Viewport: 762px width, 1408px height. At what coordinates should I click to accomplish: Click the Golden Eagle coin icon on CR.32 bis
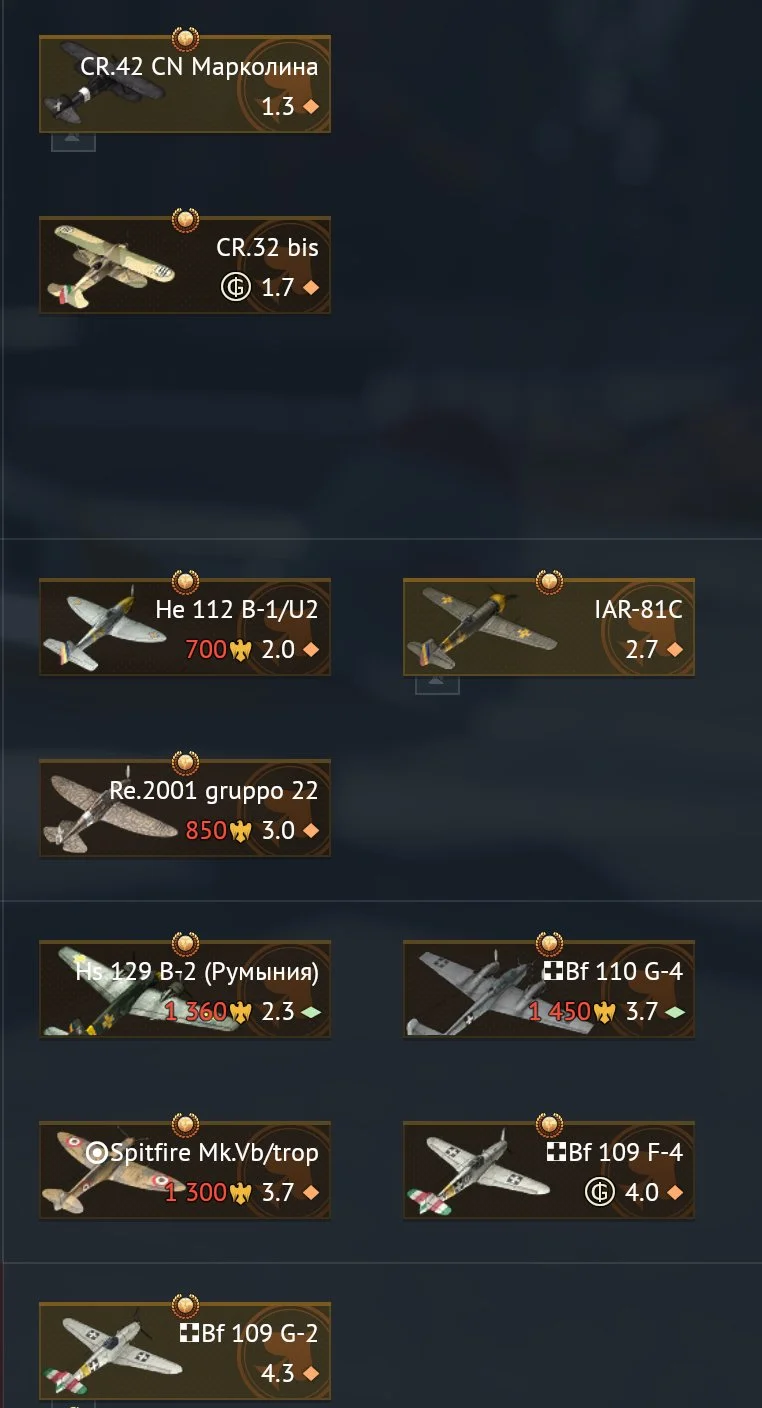click(x=234, y=288)
